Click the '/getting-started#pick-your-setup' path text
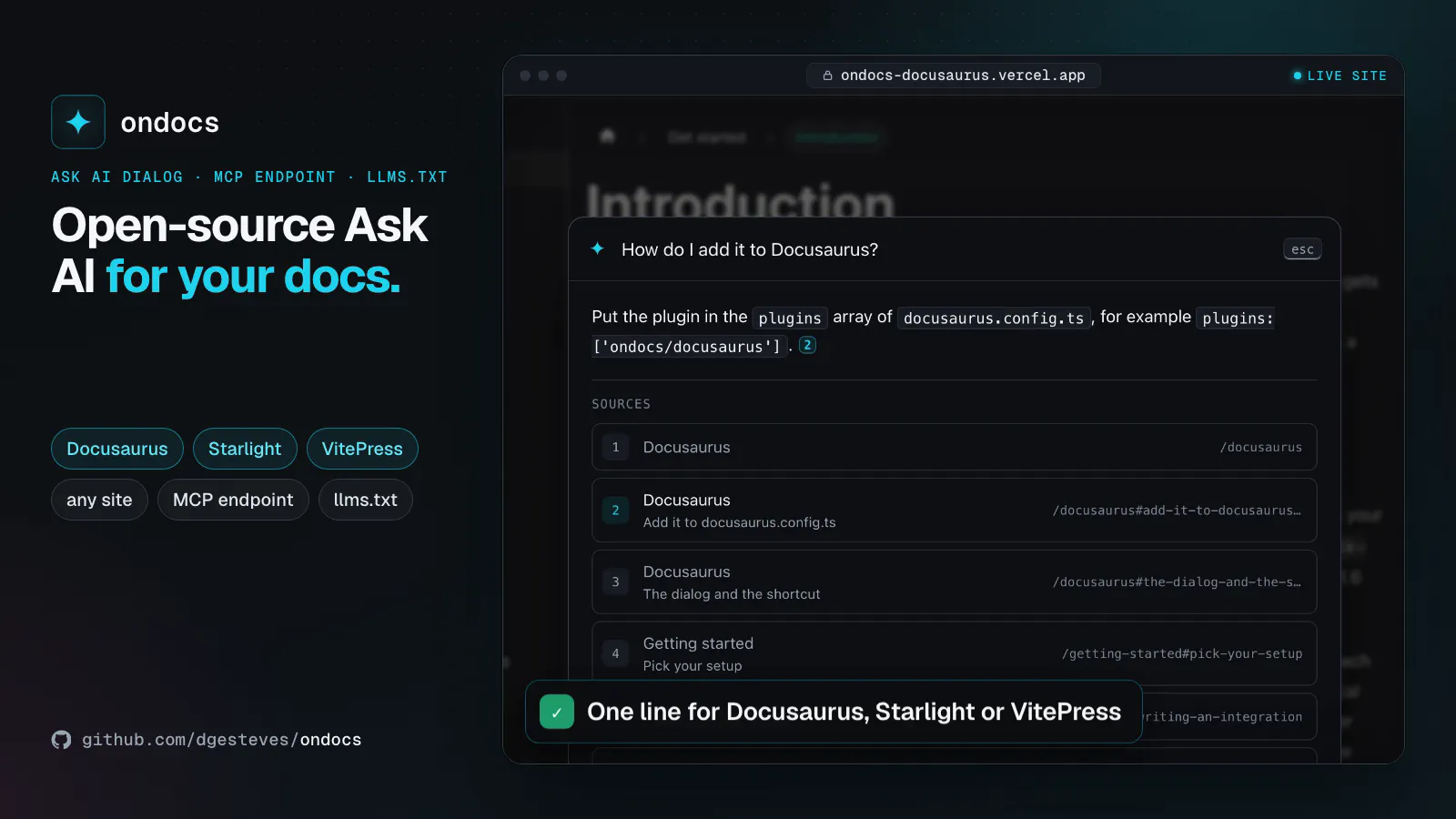Screen dimensions: 1456x819 tap(1182, 653)
